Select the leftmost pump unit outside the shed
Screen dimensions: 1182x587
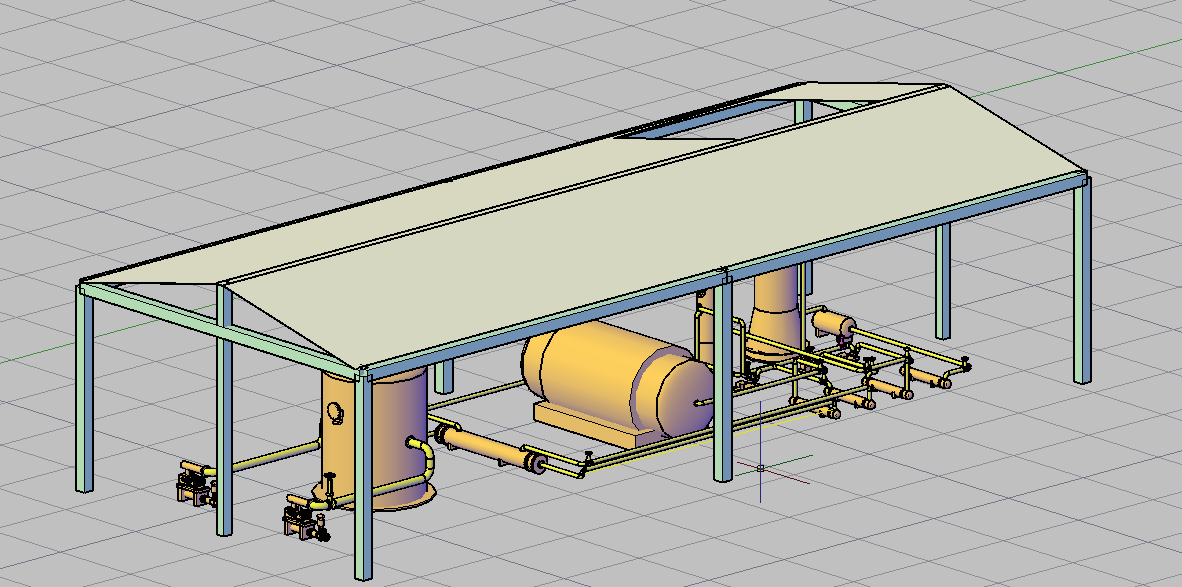196,486
